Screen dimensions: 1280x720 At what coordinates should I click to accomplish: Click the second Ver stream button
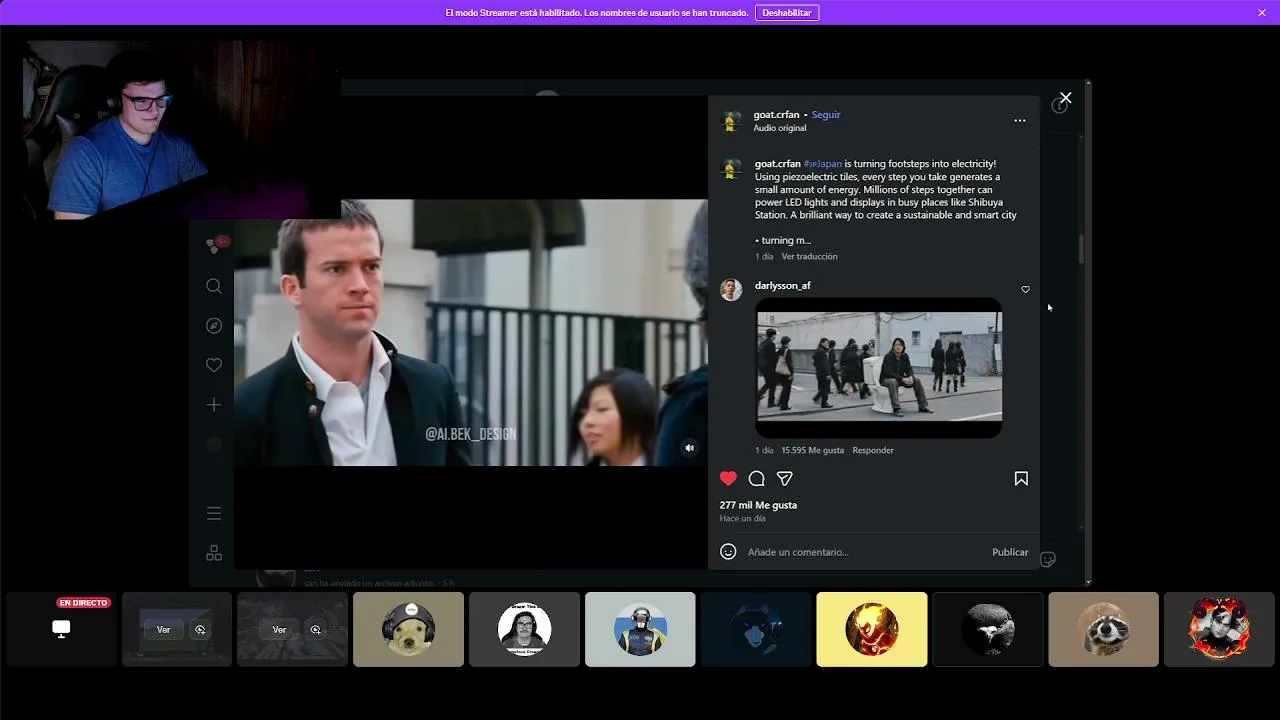pyautogui.click(x=279, y=630)
